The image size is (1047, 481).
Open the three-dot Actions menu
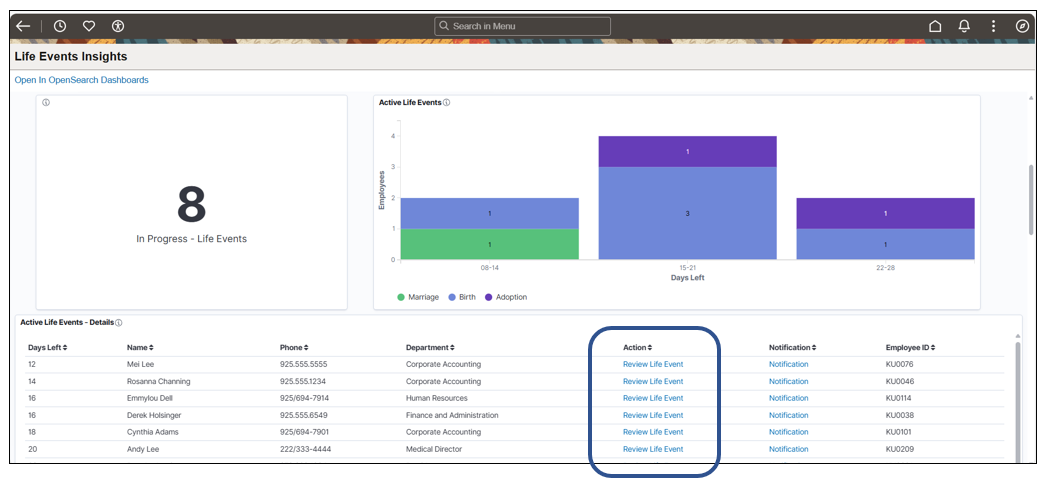994,26
